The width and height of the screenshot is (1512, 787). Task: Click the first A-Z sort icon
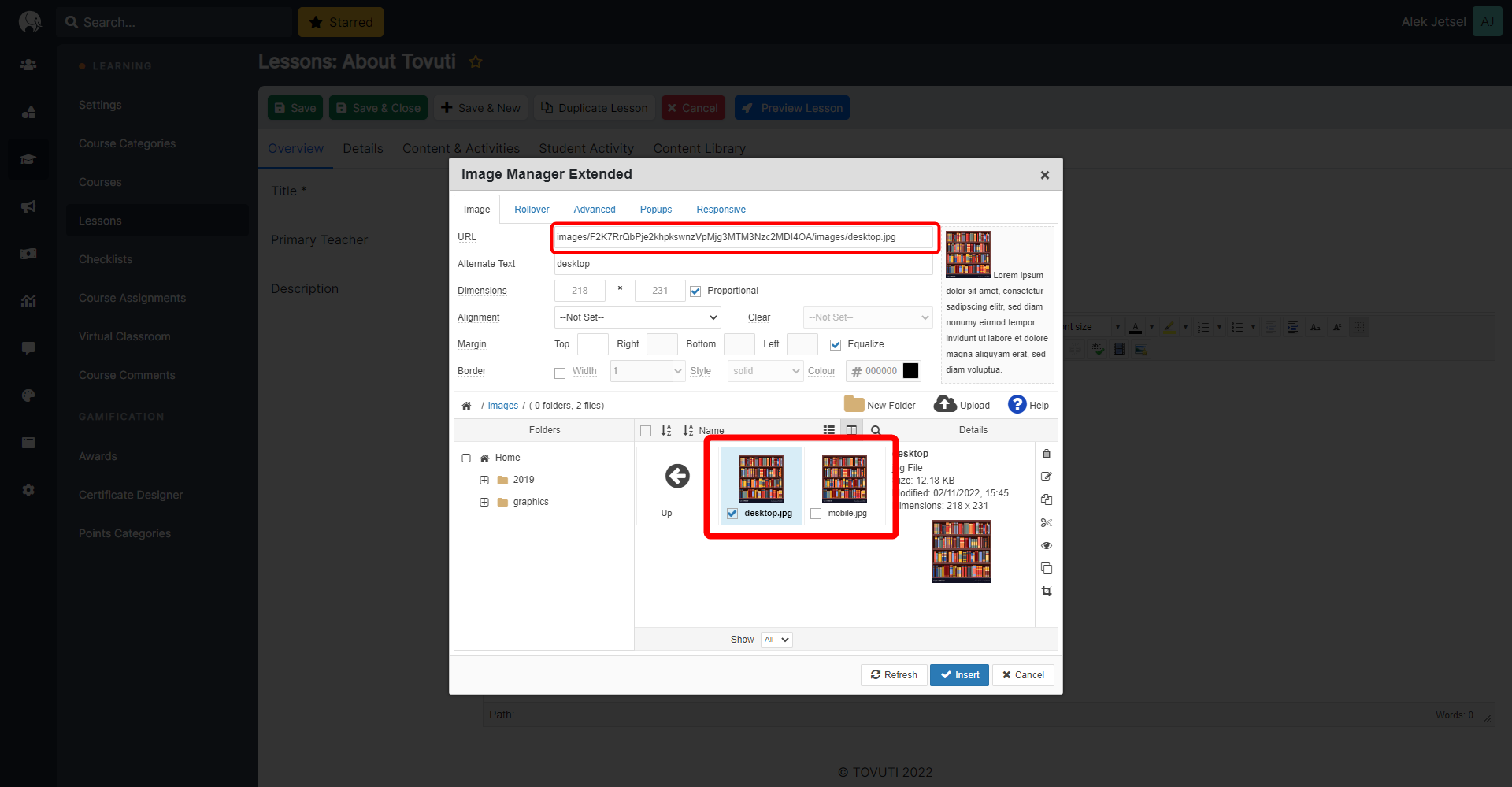(x=666, y=430)
